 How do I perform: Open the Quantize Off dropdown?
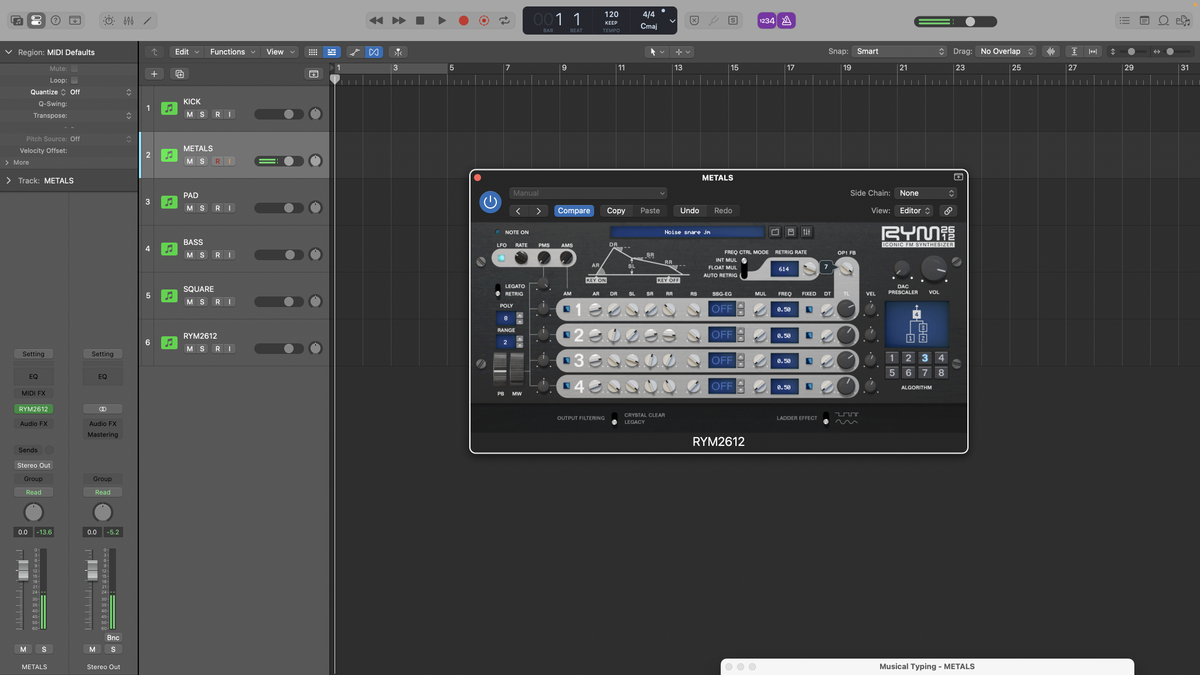coord(100,92)
